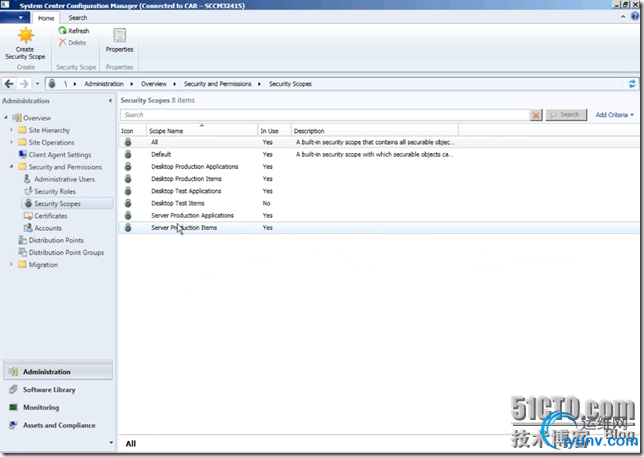
Task: Select the Site Hierarchy folder
Action: (44, 130)
